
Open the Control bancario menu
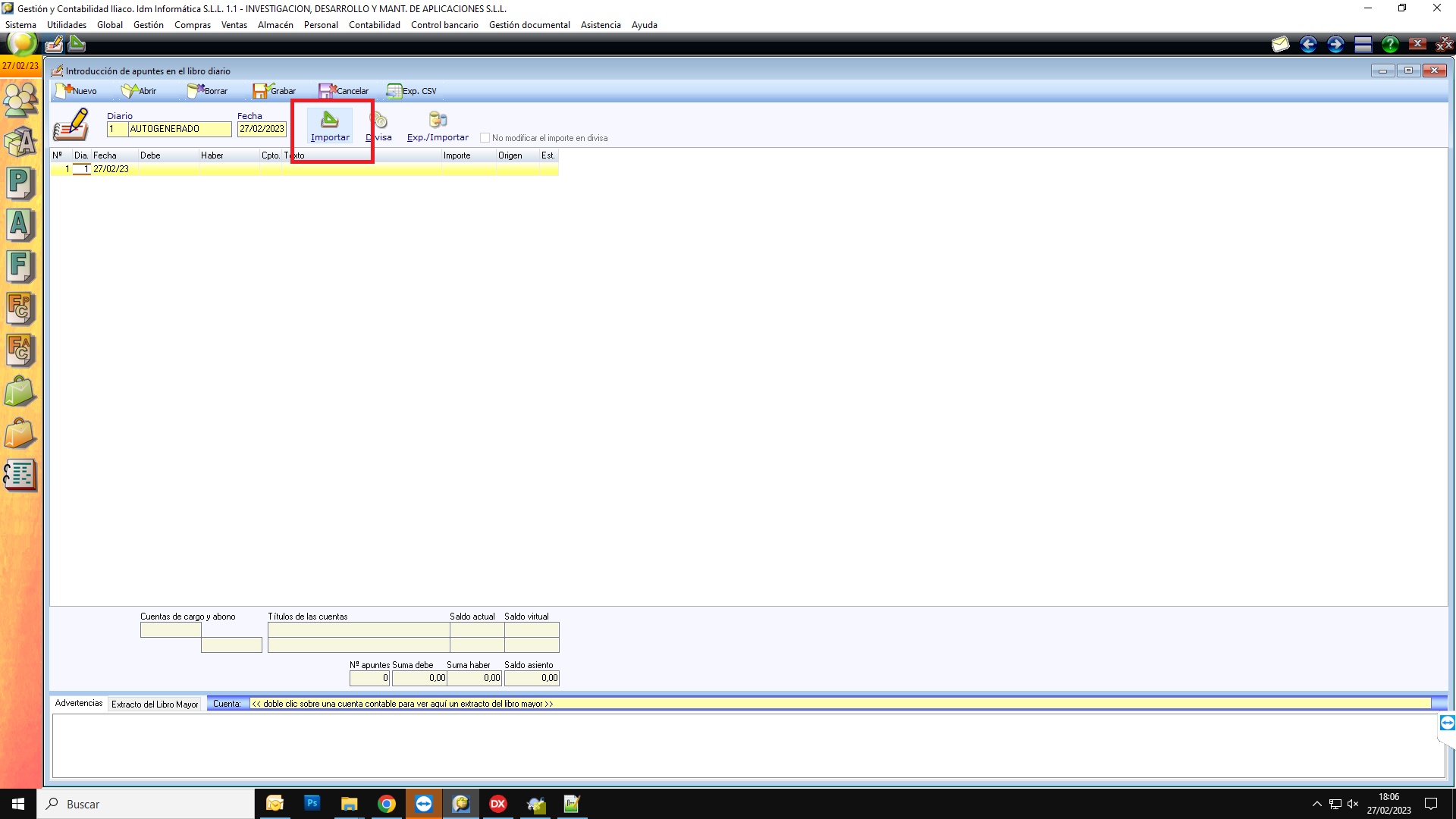click(x=444, y=25)
